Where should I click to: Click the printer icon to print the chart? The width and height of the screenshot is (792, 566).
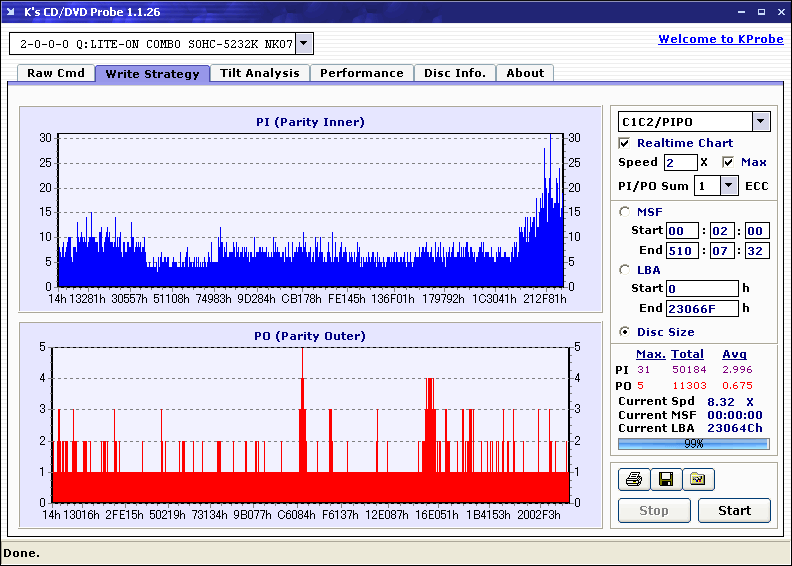634,480
